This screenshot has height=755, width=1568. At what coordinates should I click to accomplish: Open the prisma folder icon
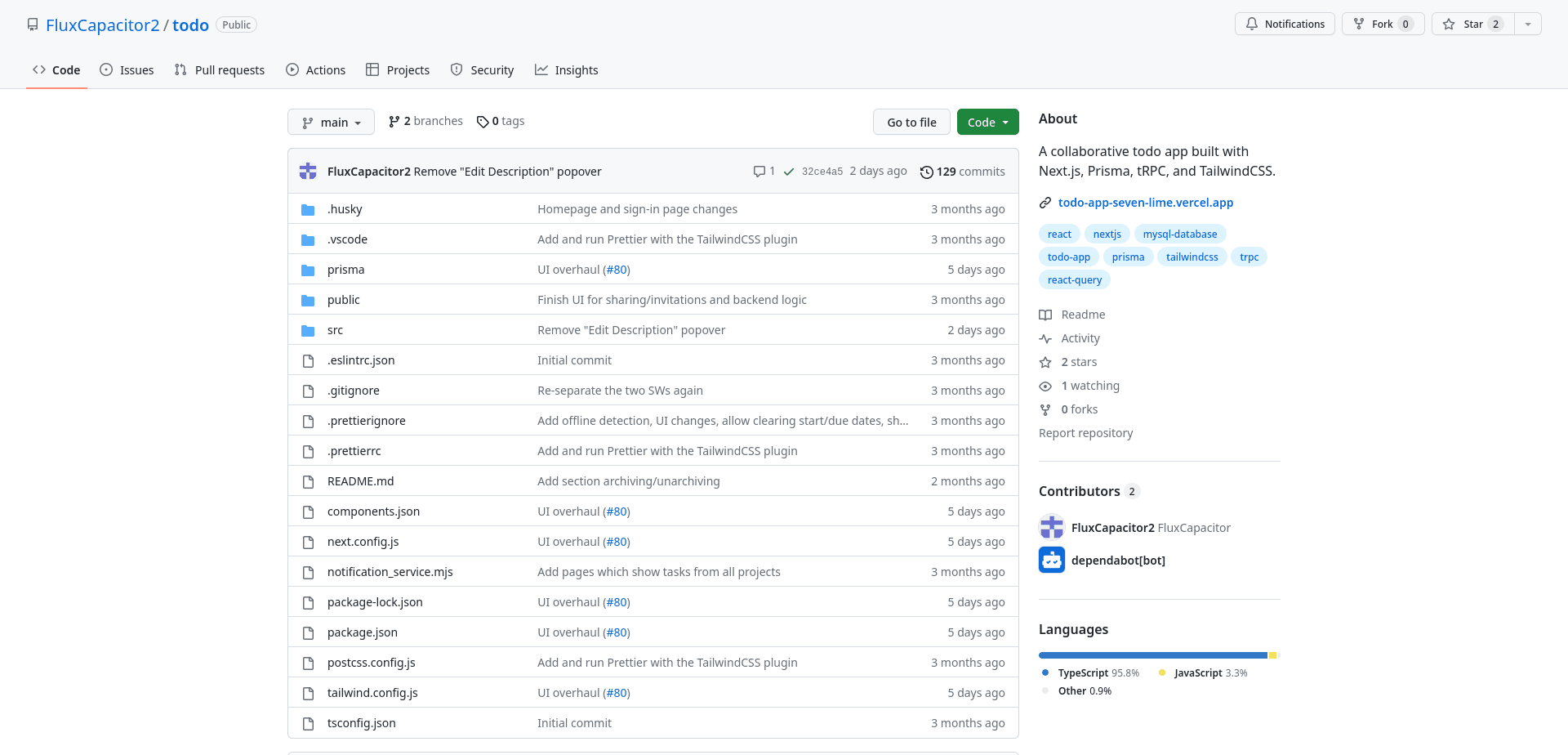coord(308,269)
